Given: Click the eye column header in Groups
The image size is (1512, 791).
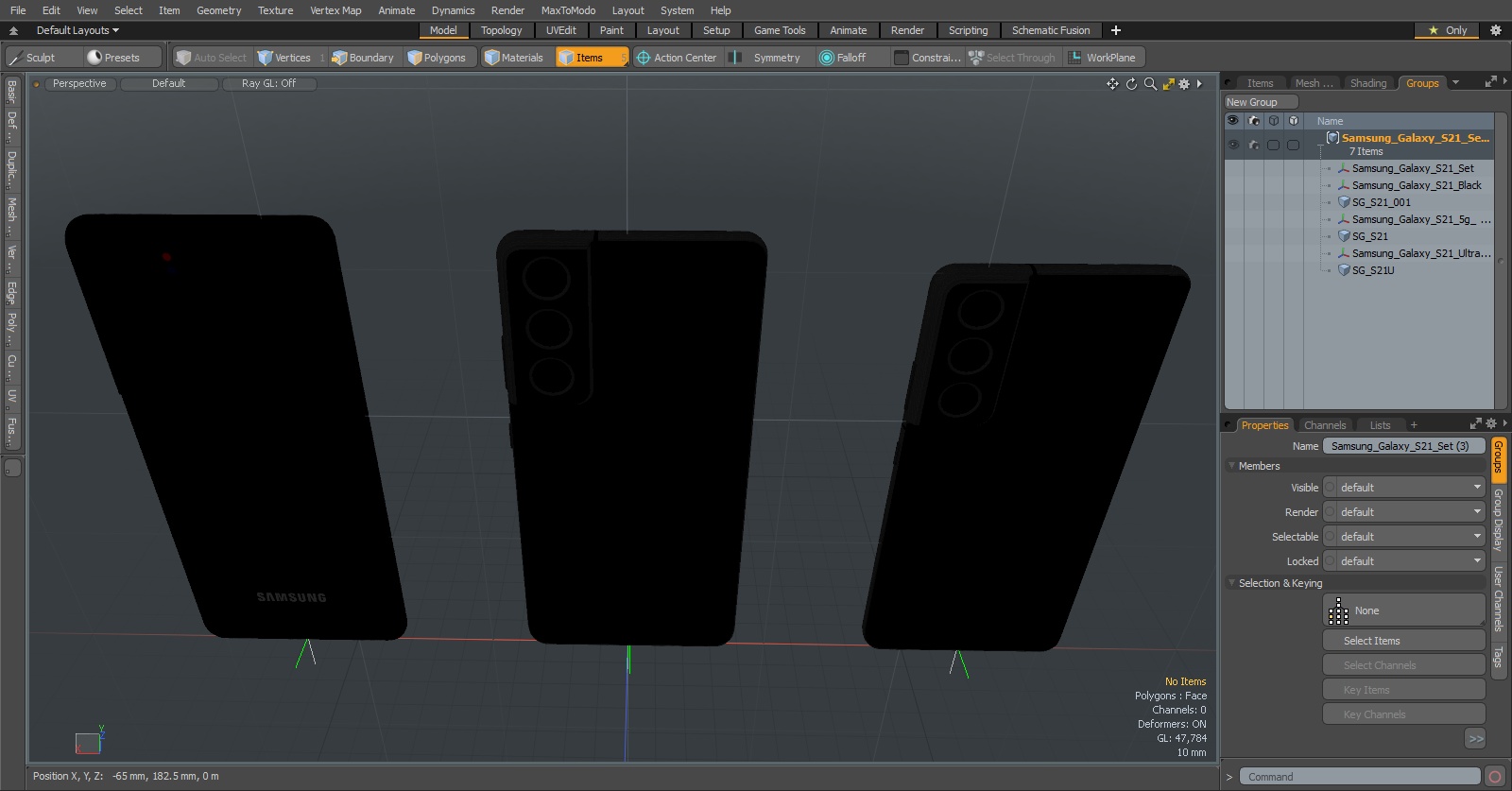Looking at the screenshot, I should point(1233,121).
